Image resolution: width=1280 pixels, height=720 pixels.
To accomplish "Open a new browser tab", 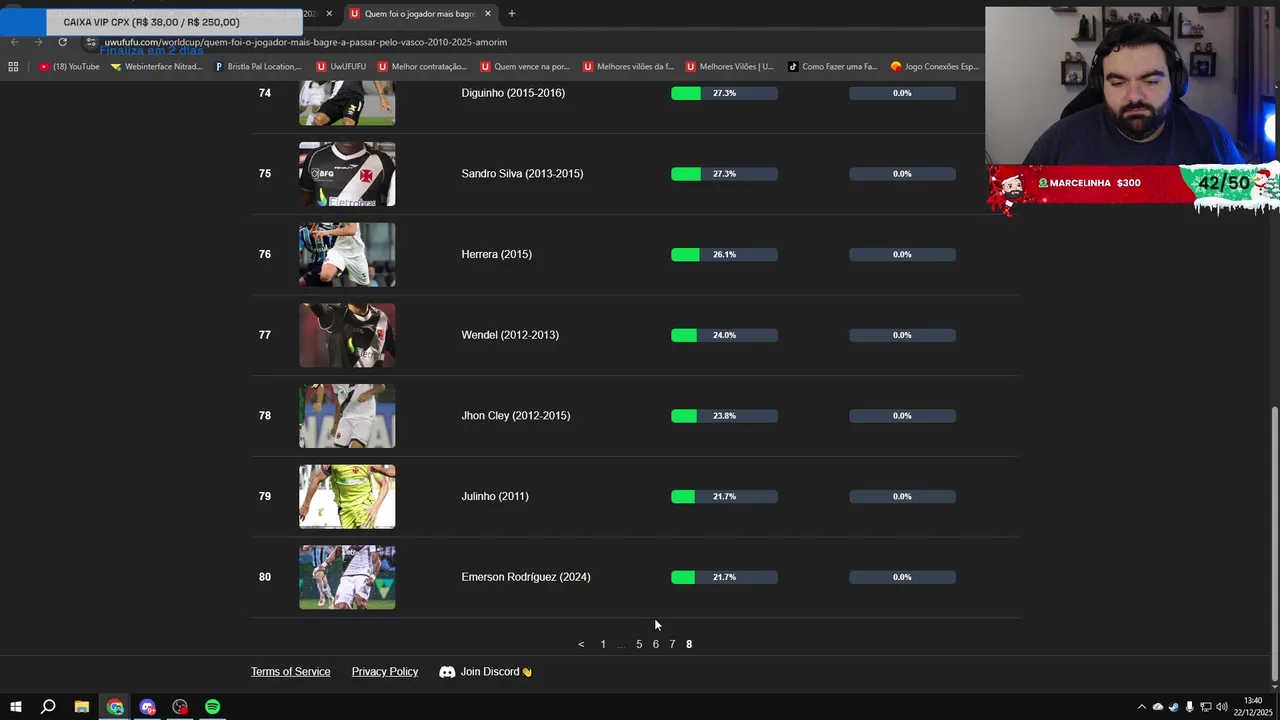I will pos(511,14).
